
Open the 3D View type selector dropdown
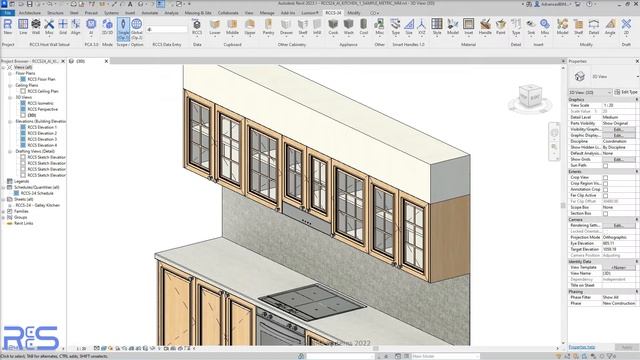click(x=590, y=92)
